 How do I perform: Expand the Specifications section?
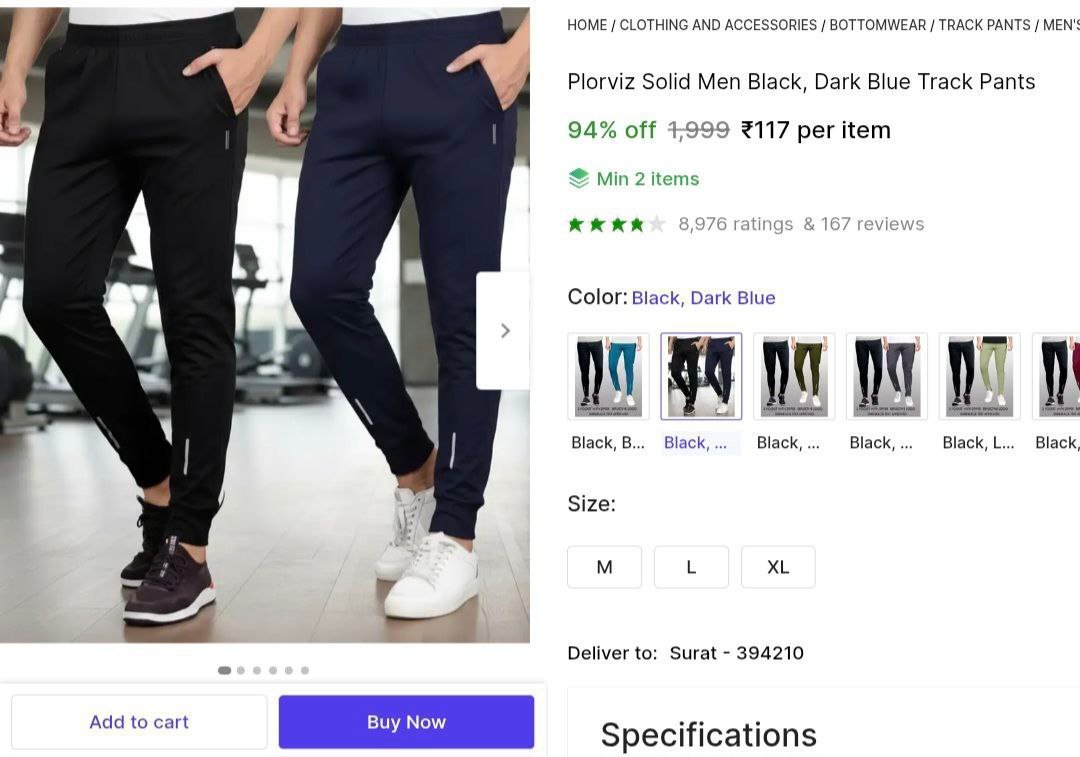pos(708,733)
